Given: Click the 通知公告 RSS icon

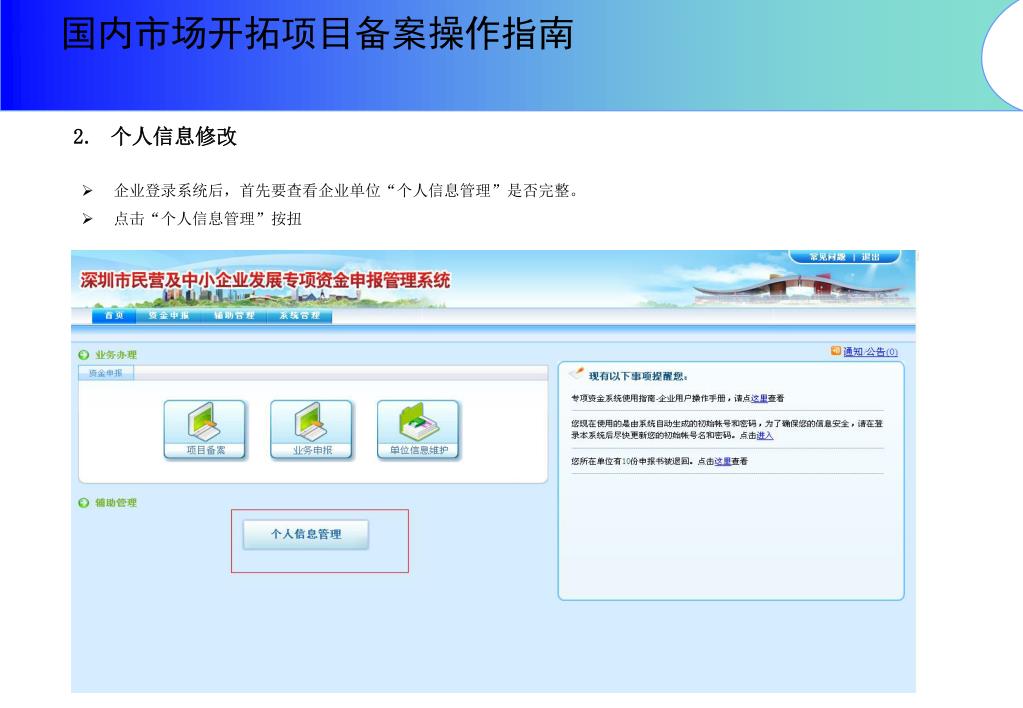Looking at the screenshot, I should tap(835, 351).
